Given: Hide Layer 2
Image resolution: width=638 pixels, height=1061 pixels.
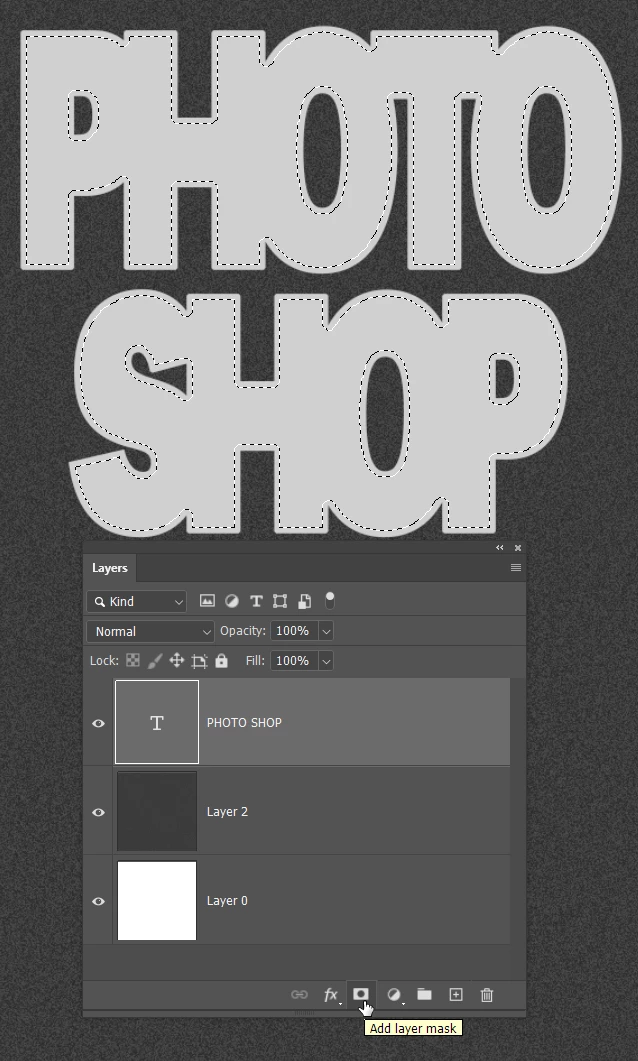Looking at the screenshot, I should tap(98, 812).
